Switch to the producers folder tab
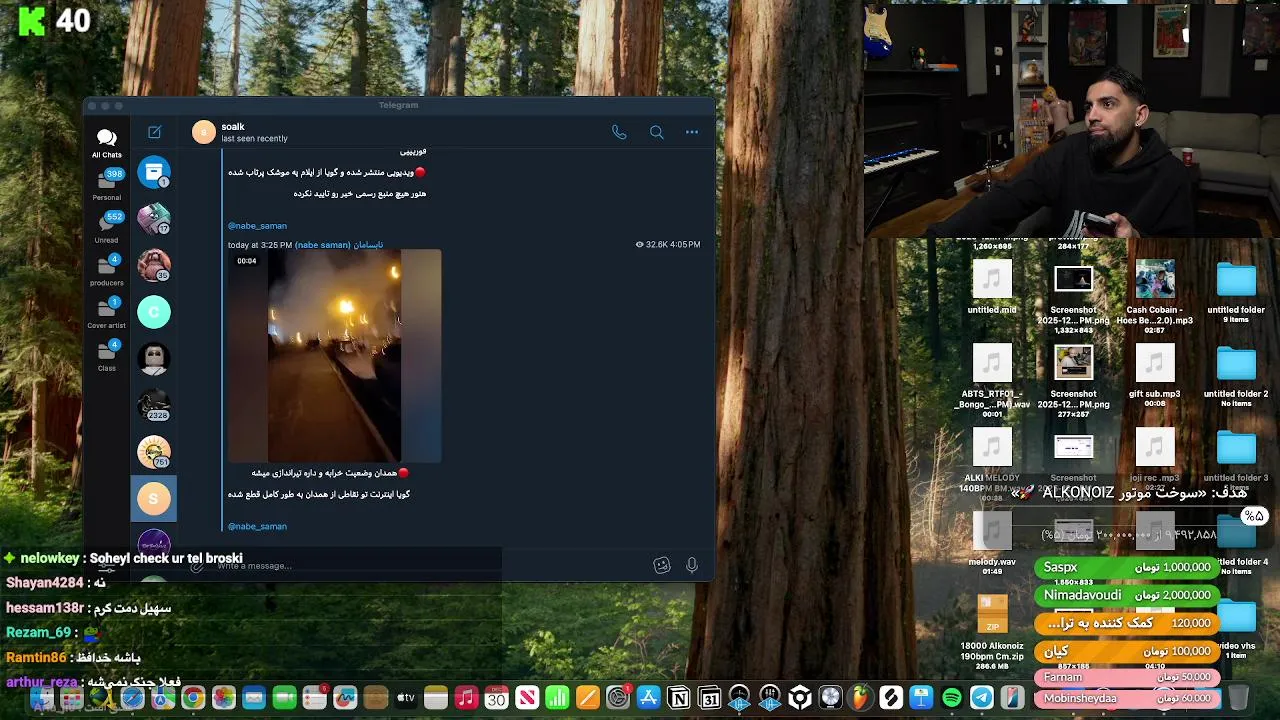 (x=107, y=271)
